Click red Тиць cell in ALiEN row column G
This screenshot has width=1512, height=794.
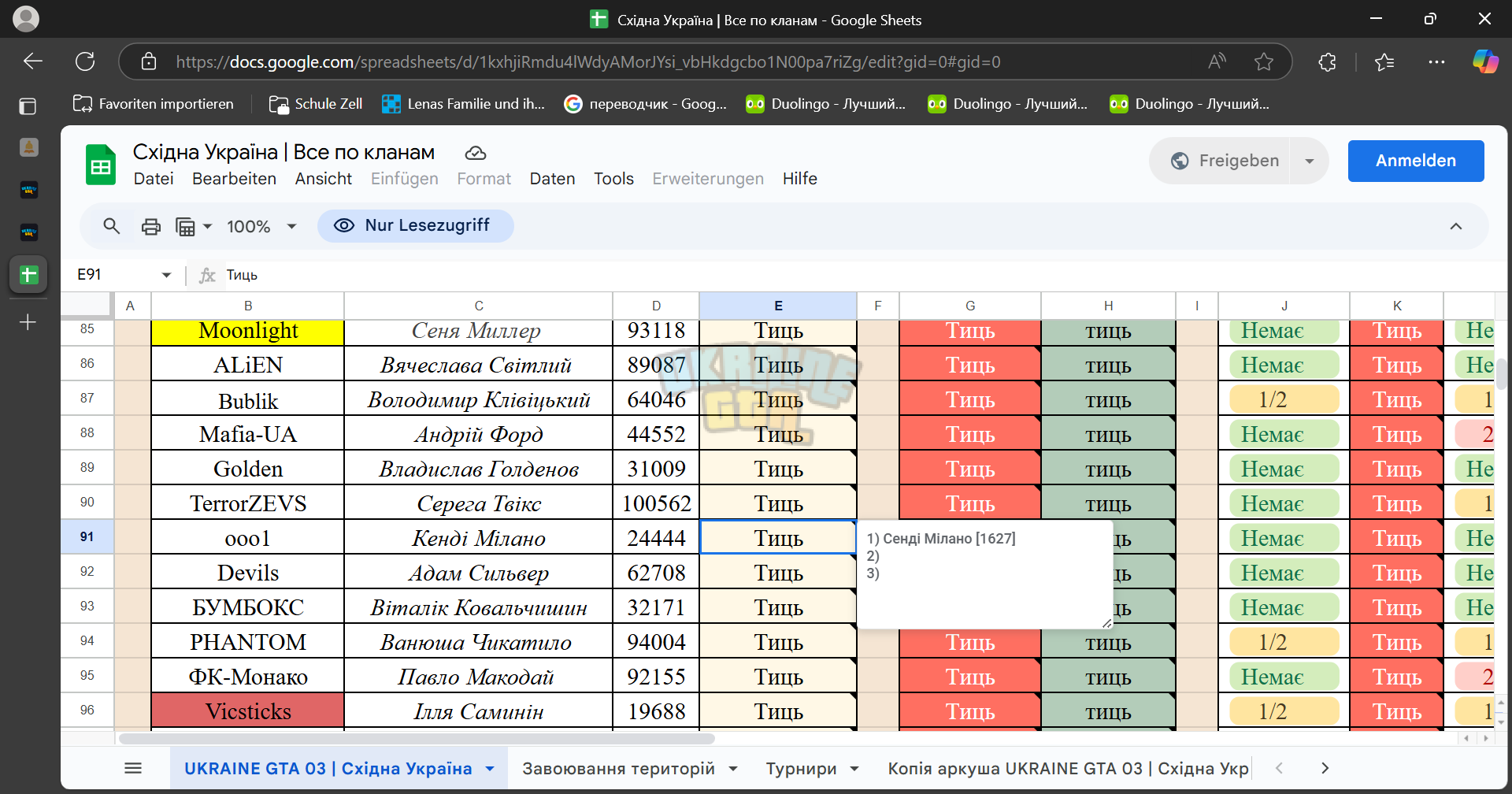(x=970, y=365)
